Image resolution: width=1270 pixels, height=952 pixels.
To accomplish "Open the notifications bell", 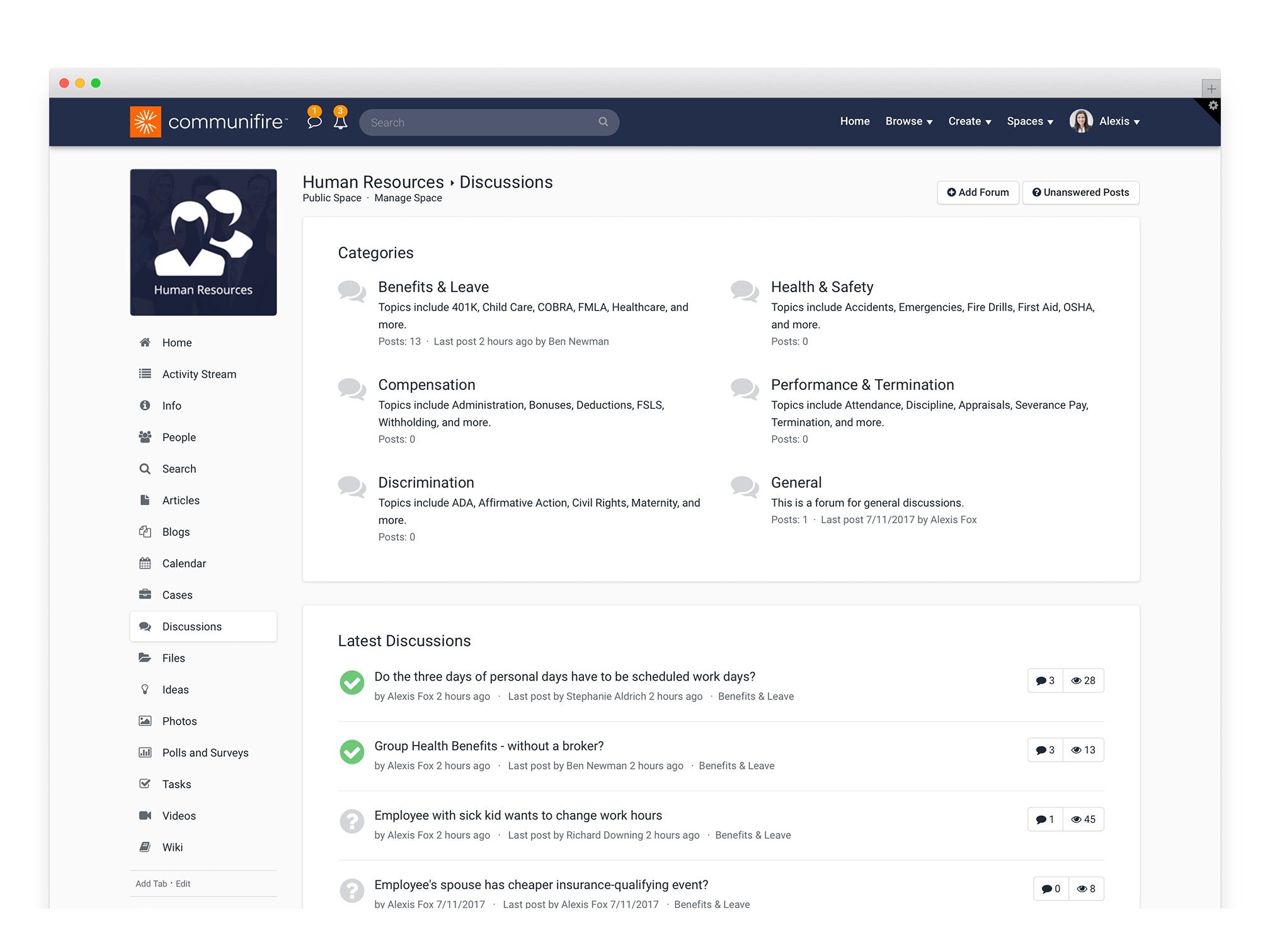I will click(341, 122).
